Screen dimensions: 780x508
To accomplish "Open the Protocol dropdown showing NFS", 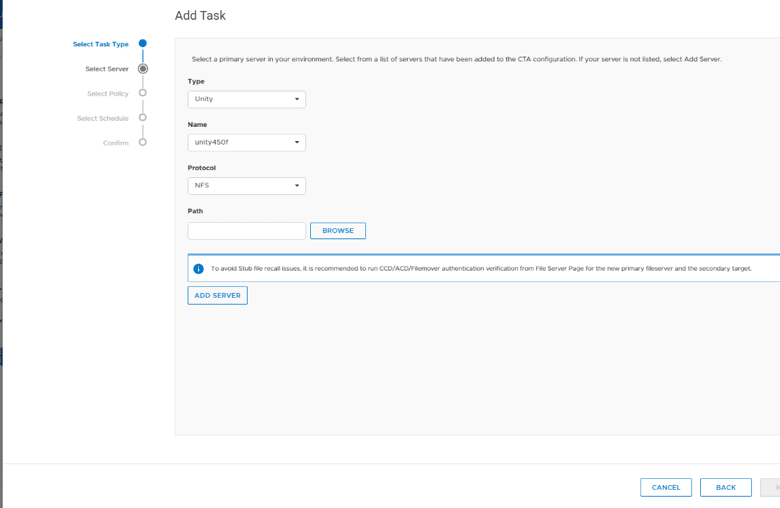I will (247, 186).
